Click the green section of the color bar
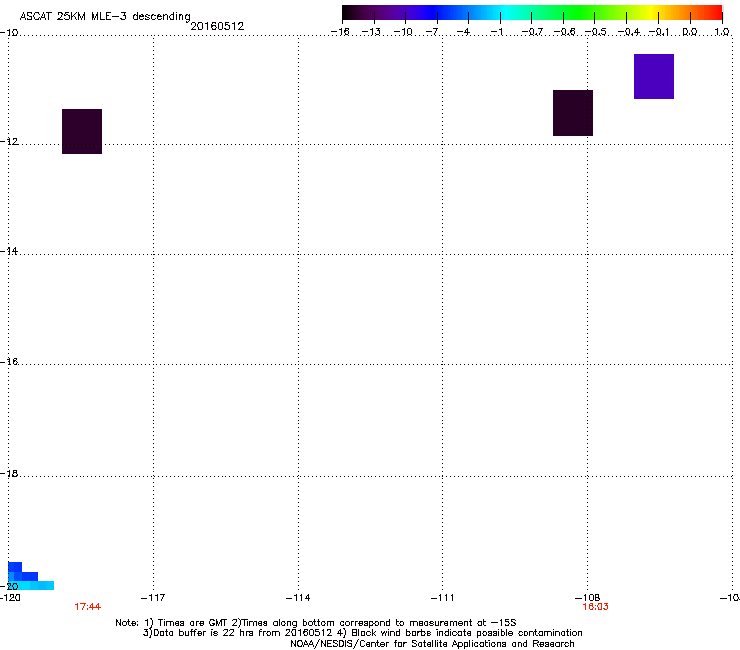740x650 pixels. pos(580,12)
